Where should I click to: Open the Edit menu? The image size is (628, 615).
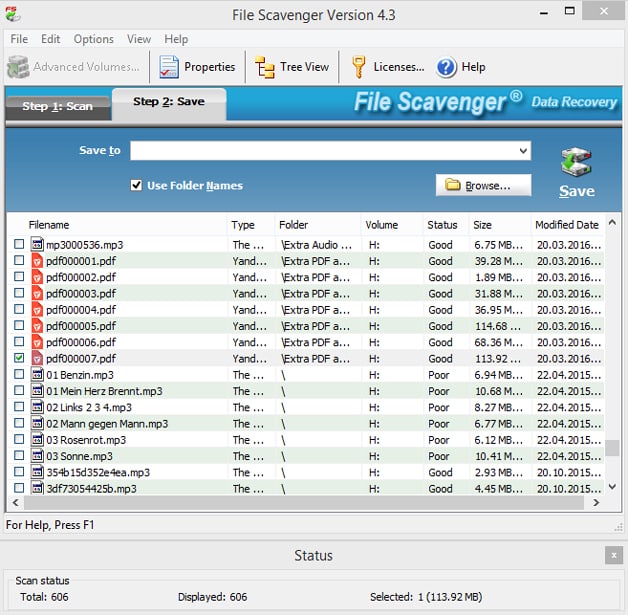click(50, 39)
